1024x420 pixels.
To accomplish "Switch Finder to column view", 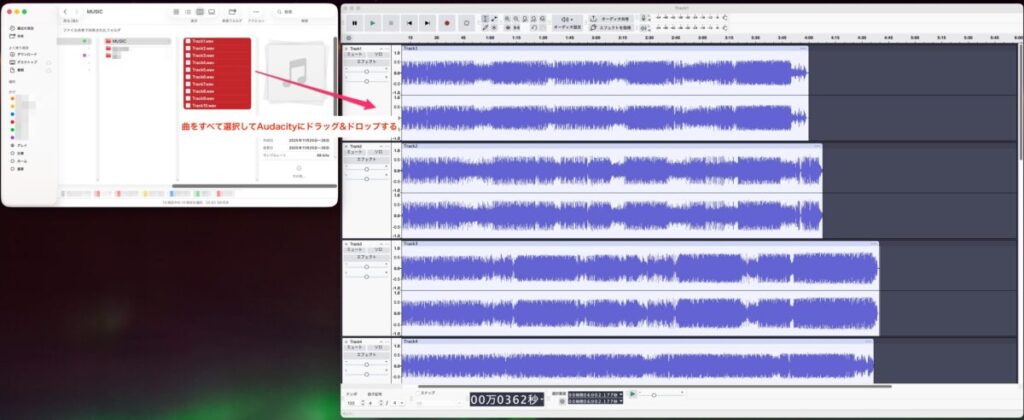I will [200, 11].
